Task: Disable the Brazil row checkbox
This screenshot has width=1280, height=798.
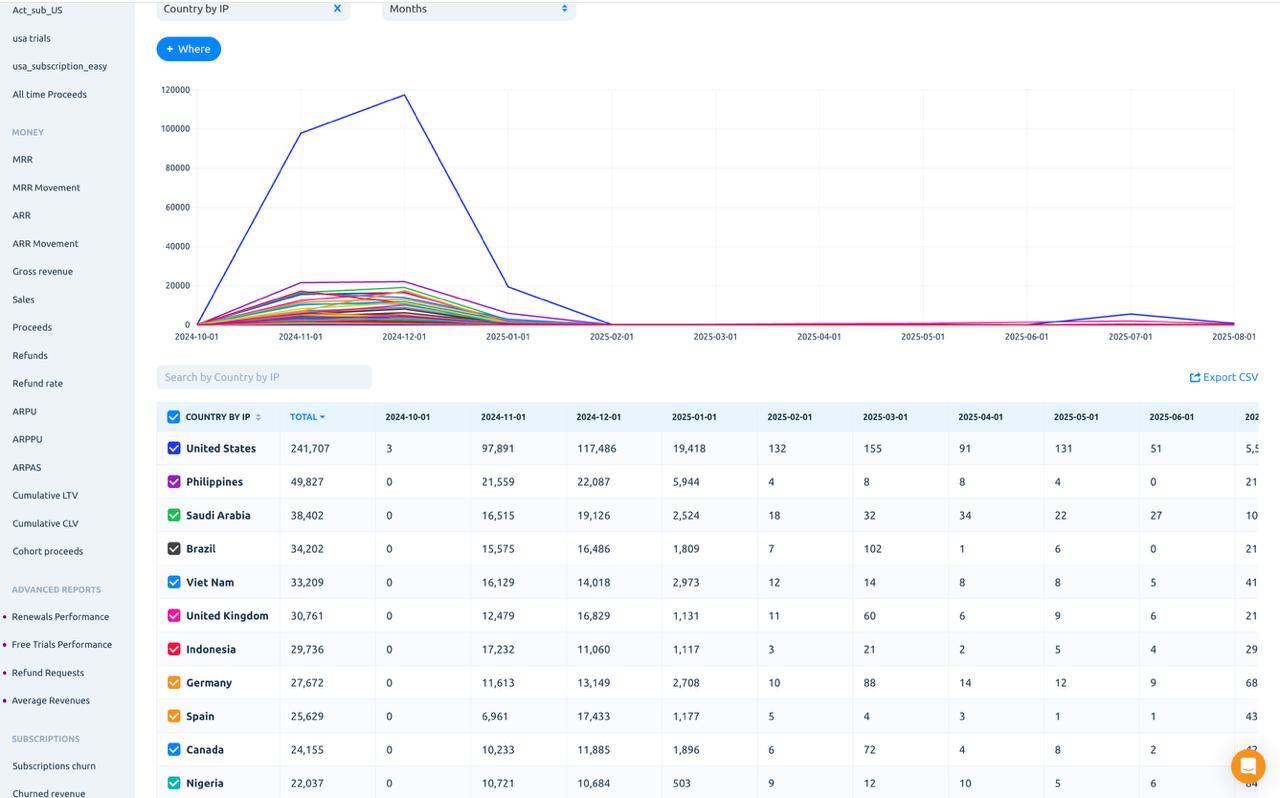Action: point(174,548)
